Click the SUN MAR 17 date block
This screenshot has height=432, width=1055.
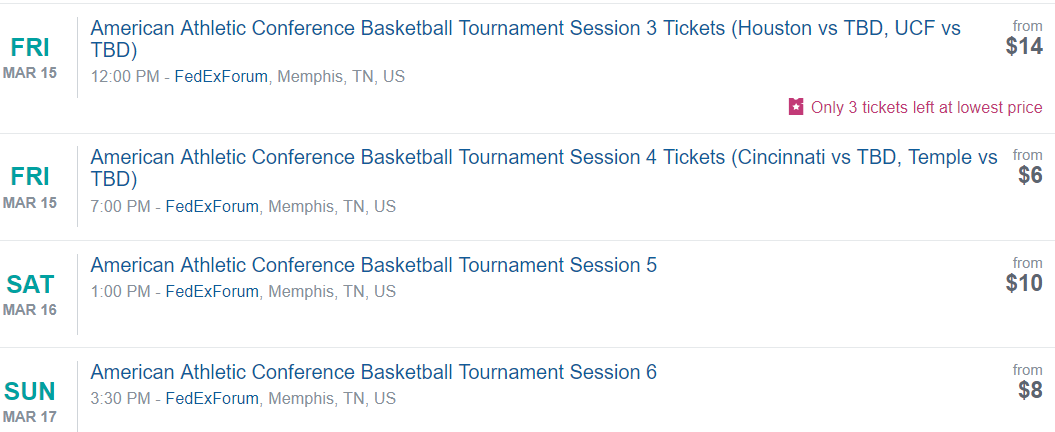pyautogui.click(x=30, y=402)
